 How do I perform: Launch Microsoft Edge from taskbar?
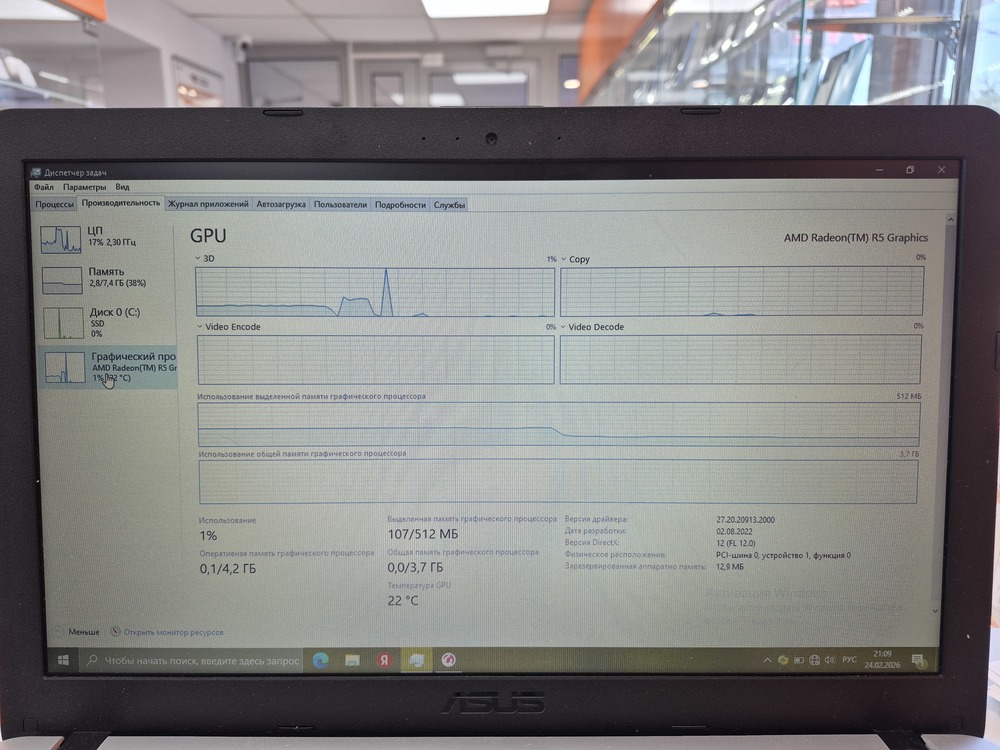pos(320,660)
